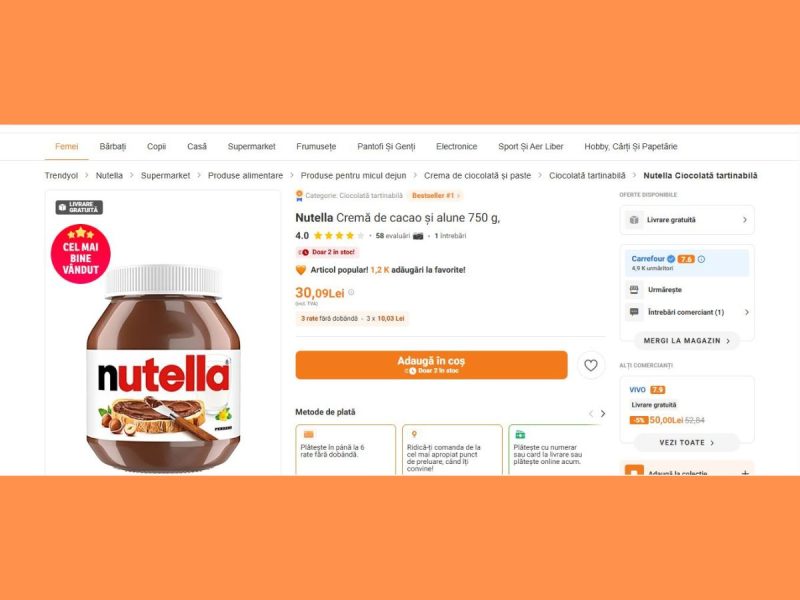Select the Femei category tab
The image size is (800, 600).
(67, 146)
